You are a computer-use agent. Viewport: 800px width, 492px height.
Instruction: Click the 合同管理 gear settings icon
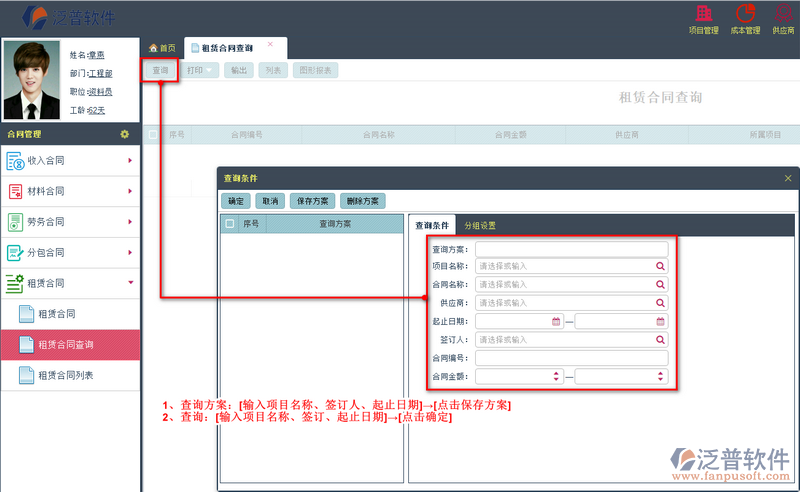coord(124,134)
